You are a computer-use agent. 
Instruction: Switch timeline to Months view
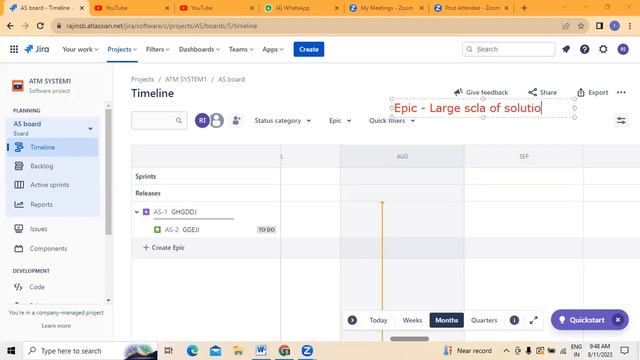point(447,320)
